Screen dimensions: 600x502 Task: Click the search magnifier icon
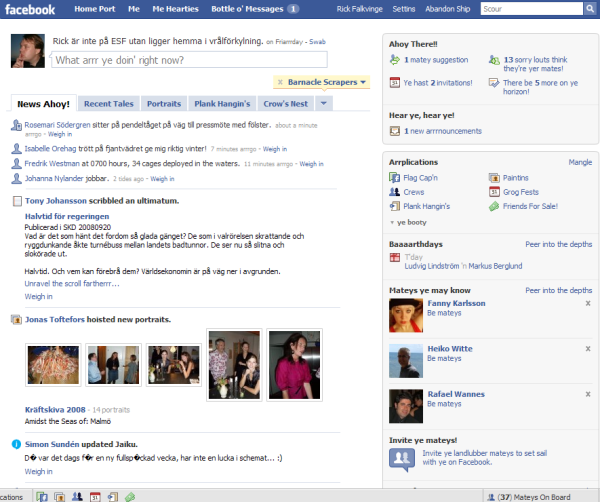click(590, 8)
